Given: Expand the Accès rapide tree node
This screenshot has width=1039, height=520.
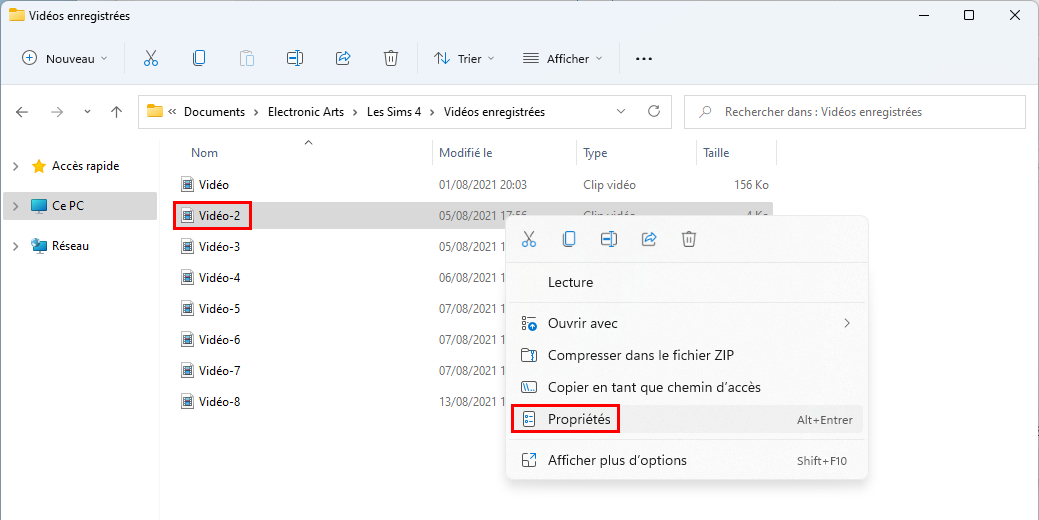Looking at the screenshot, I should pos(16,166).
